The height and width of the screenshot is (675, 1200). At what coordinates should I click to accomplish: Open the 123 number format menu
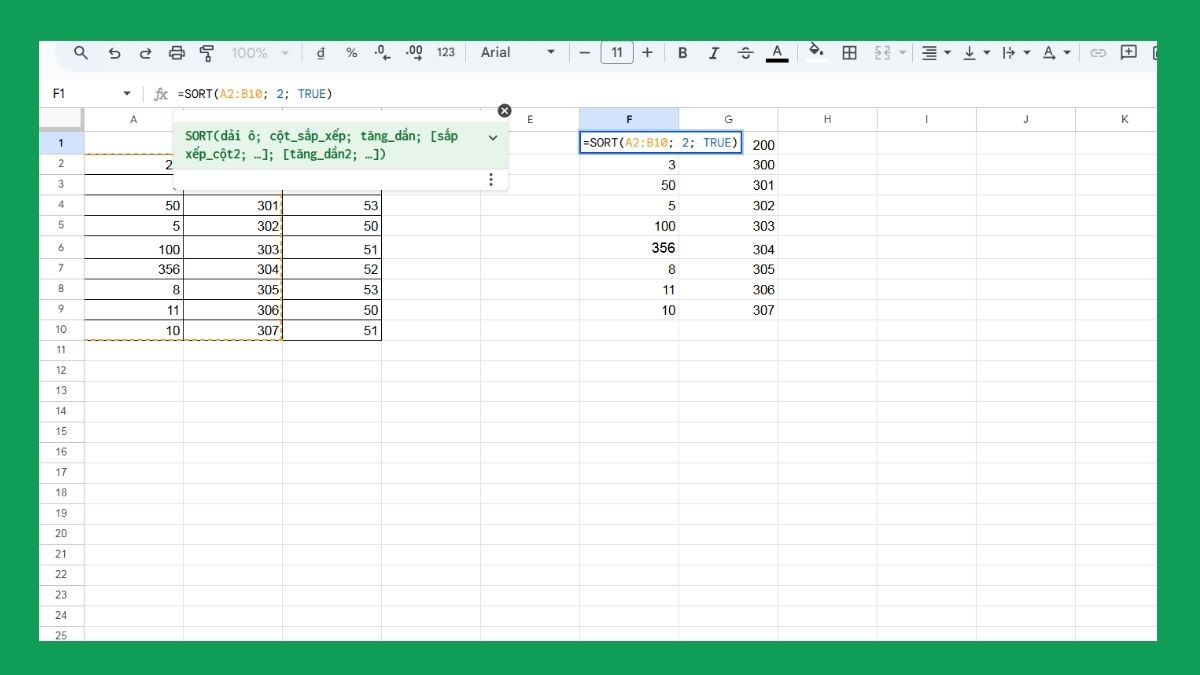coord(446,52)
